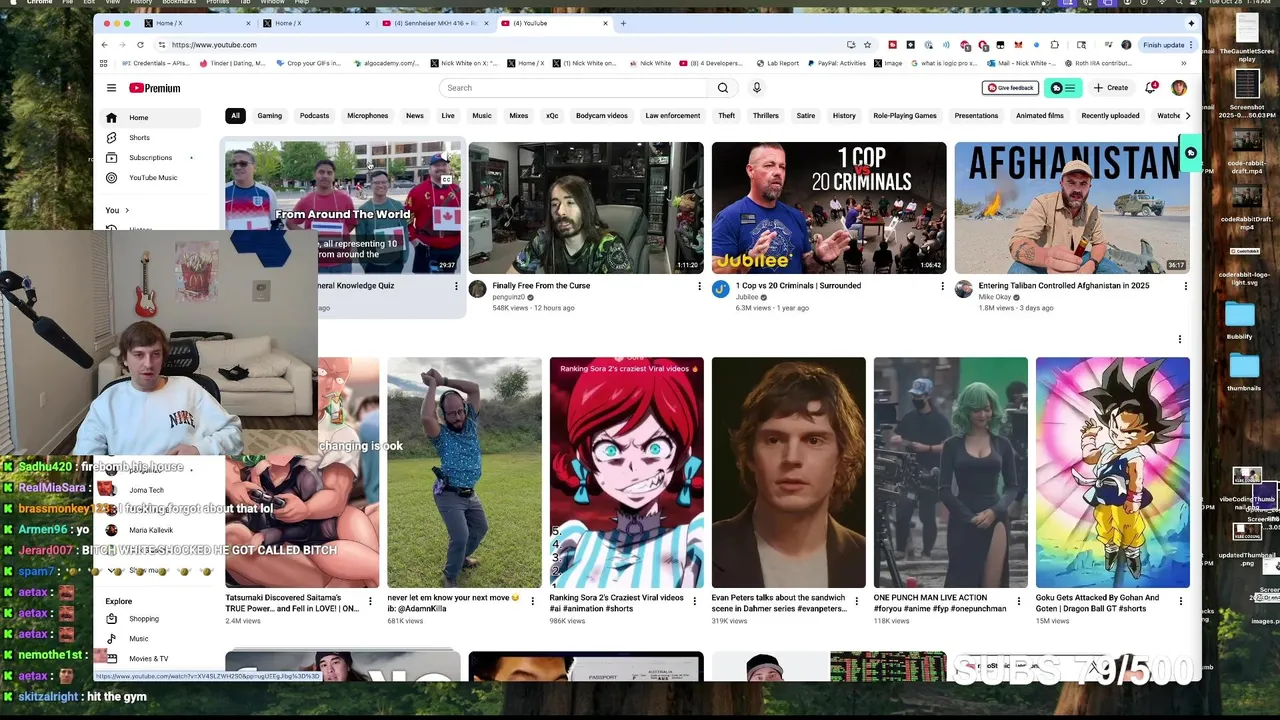Viewport: 1280px width, 720px height.
Task: Open the penguinz0 channel name link
Action: pyautogui.click(x=508, y=297)
